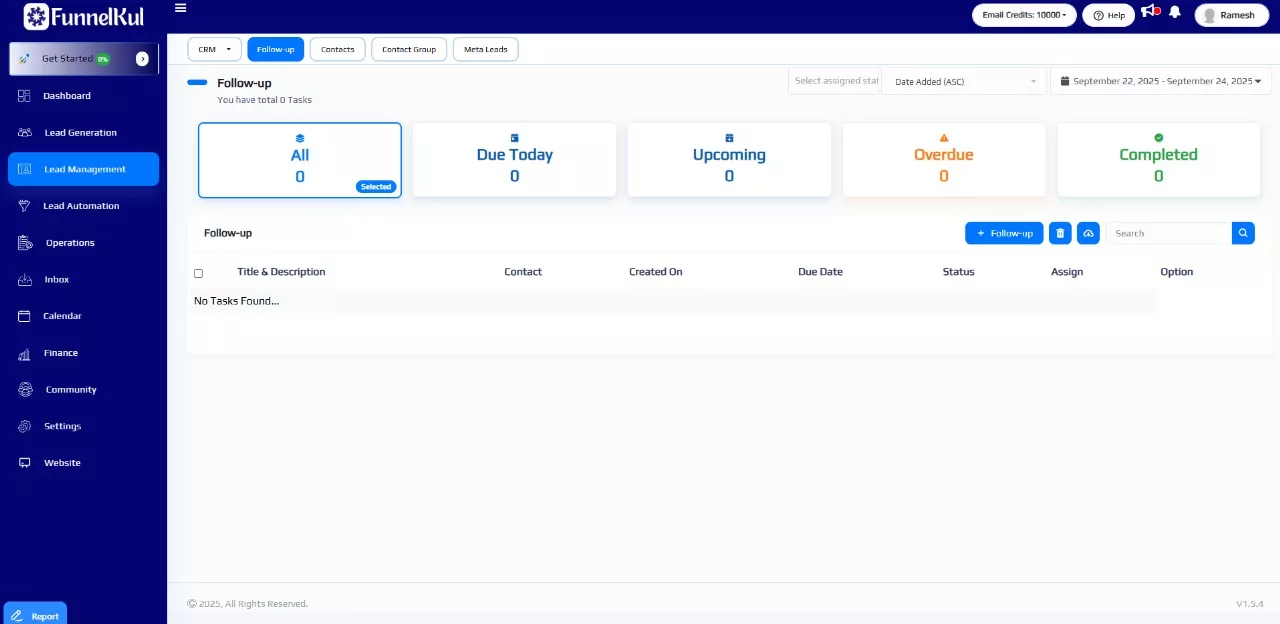Select the Completed filter card
This screenshot has height=624, width=1280.
1158,160
